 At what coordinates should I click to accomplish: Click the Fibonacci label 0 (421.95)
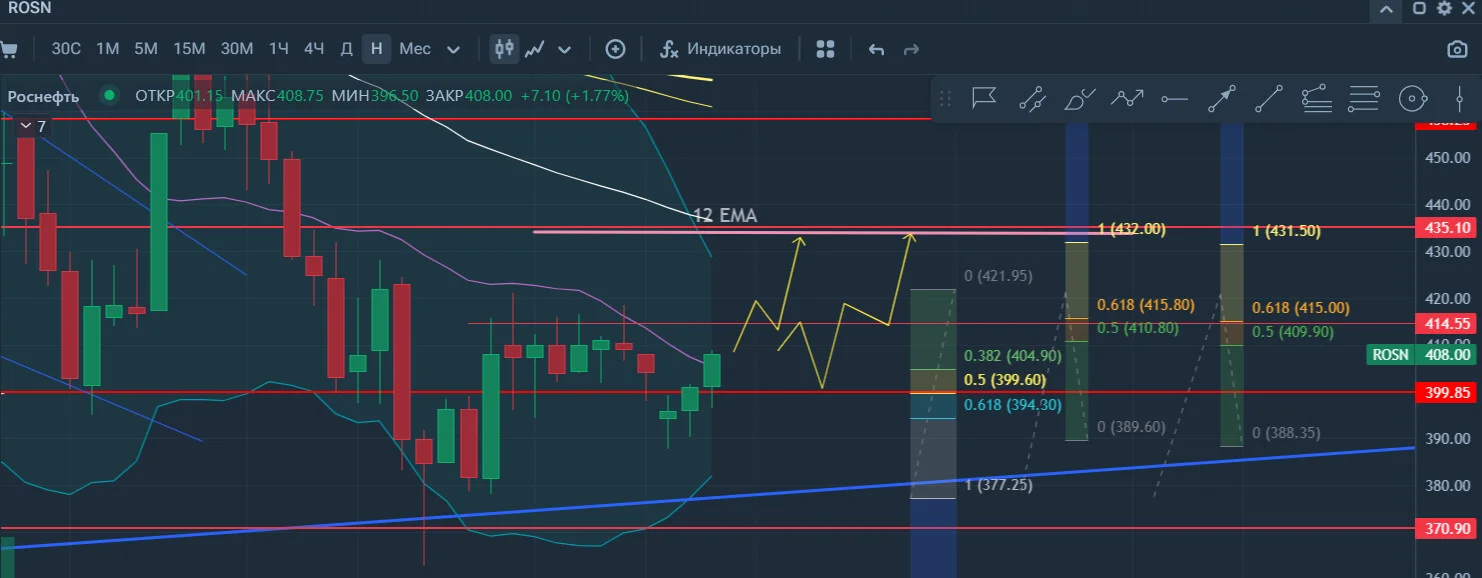pos(998,275)
